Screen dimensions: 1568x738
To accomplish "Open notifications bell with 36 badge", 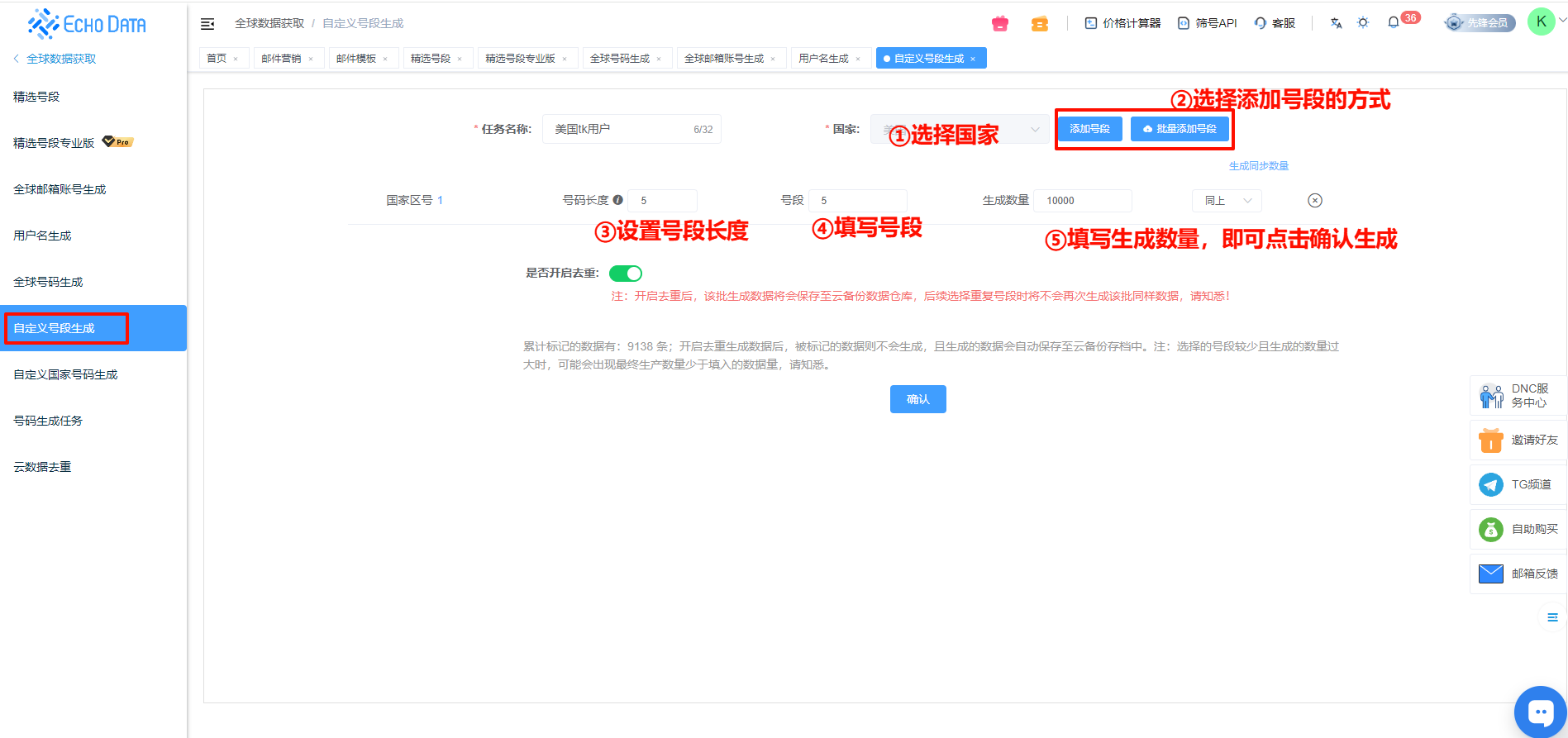I will (1394, 22).
